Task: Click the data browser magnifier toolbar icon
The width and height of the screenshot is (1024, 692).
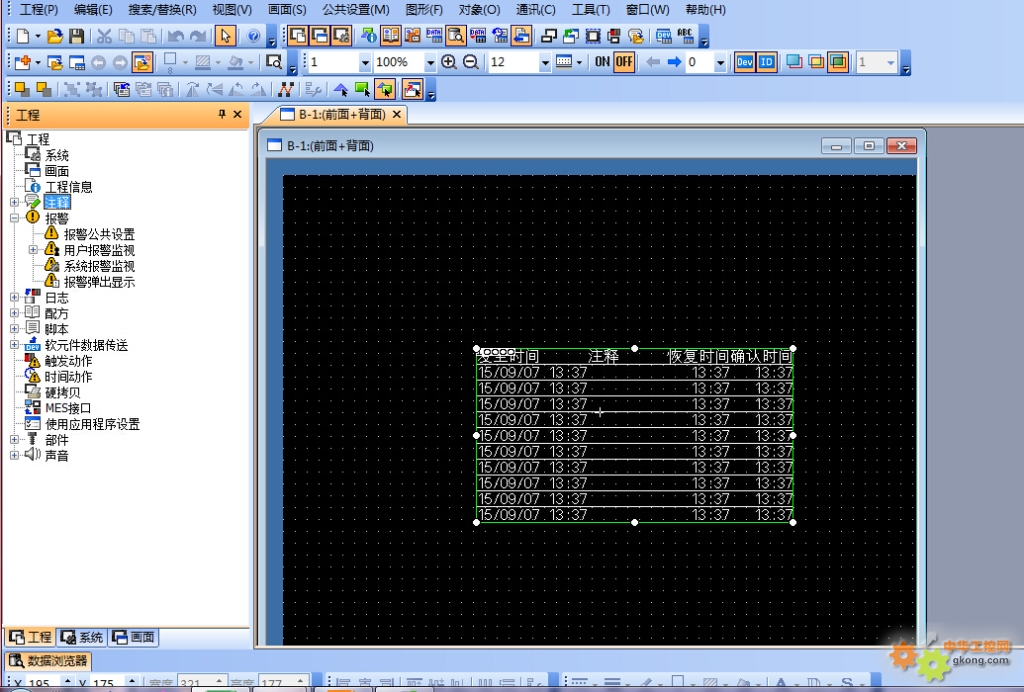Action: click(x=456, y=36)
